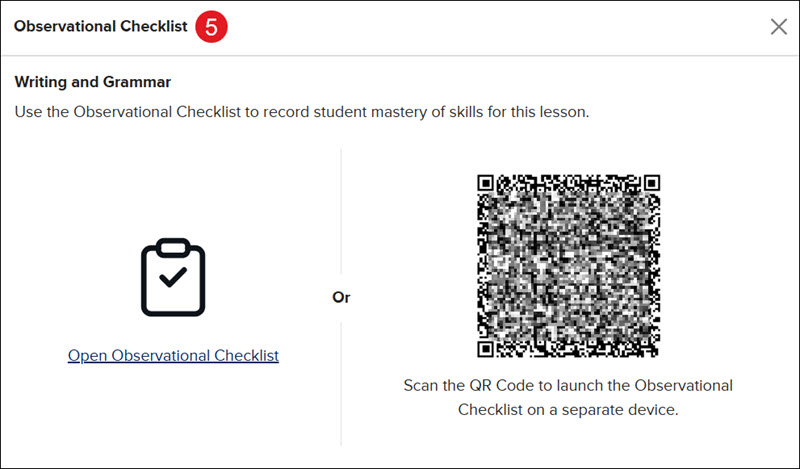Click the vertical divider below 'Or'
Viewport: 800px width, 469px height.
(341, 384)
